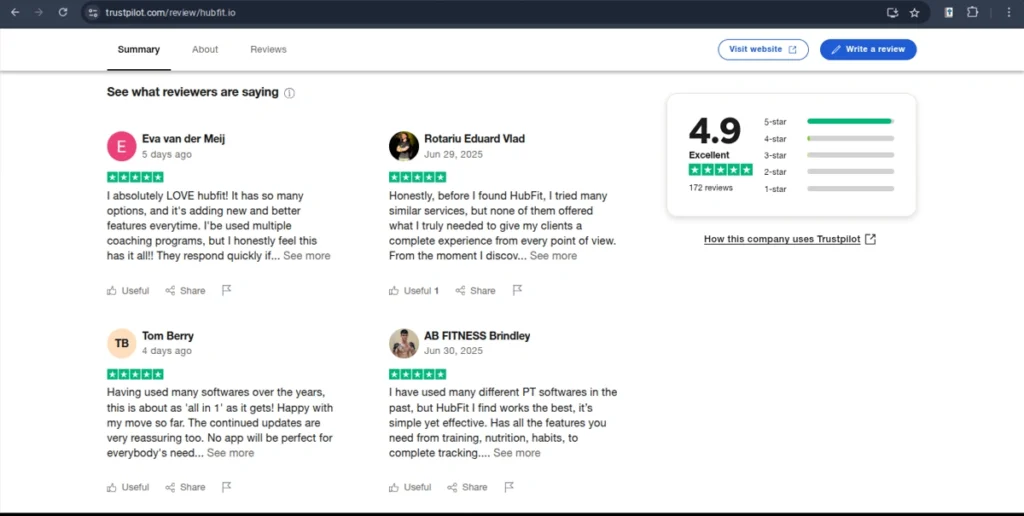Click the Write a review button

click(868, 50)
